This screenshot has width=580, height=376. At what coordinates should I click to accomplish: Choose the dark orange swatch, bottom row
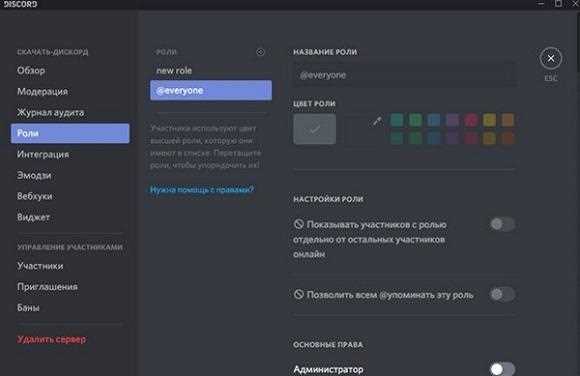508,138
